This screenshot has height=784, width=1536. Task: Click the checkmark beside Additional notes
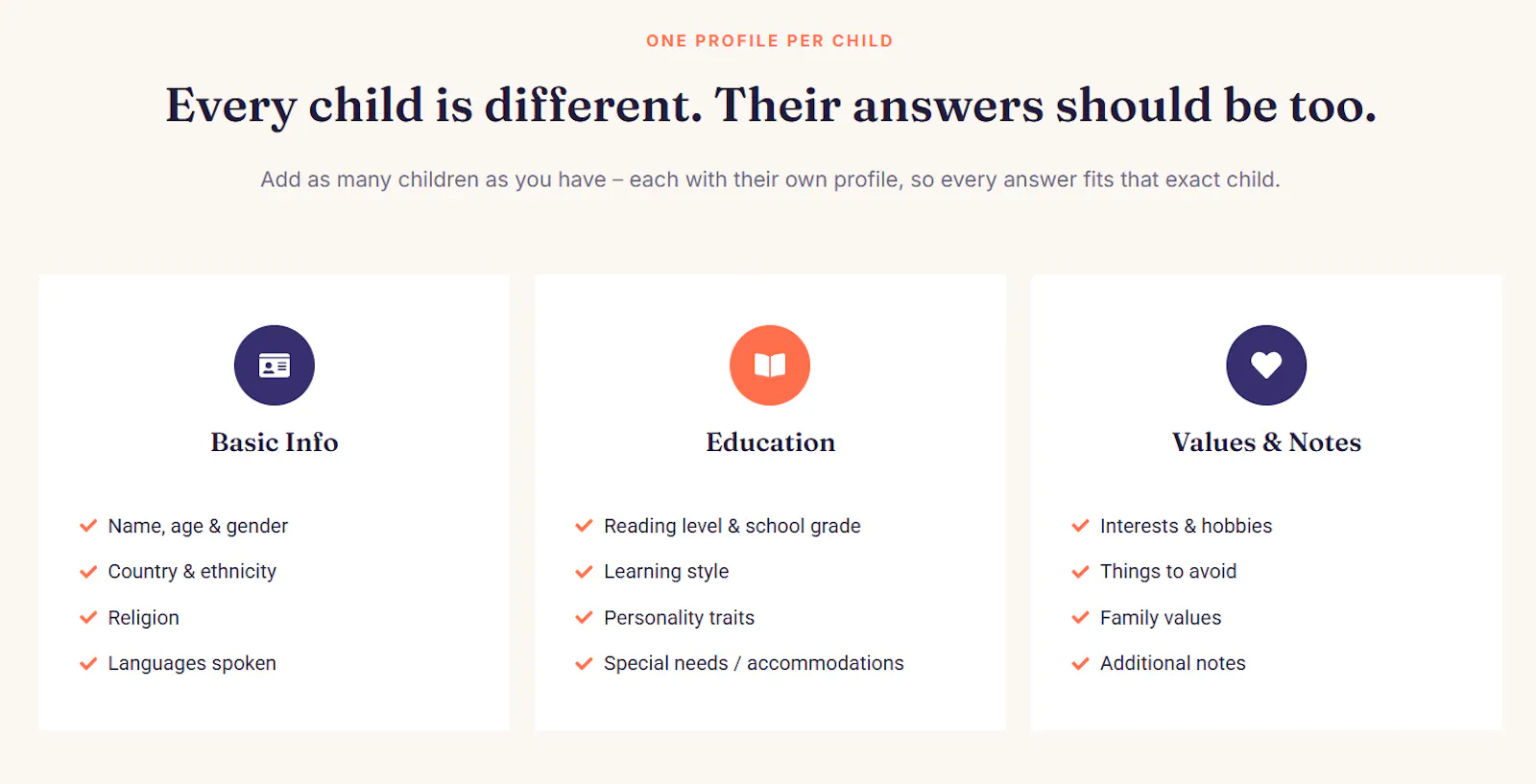1080,663
